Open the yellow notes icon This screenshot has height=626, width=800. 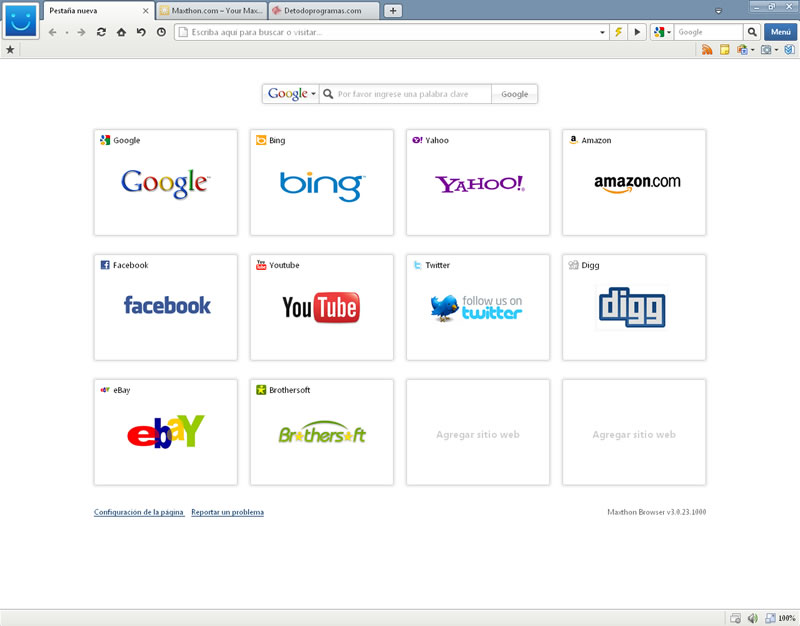tap(724, 49)
